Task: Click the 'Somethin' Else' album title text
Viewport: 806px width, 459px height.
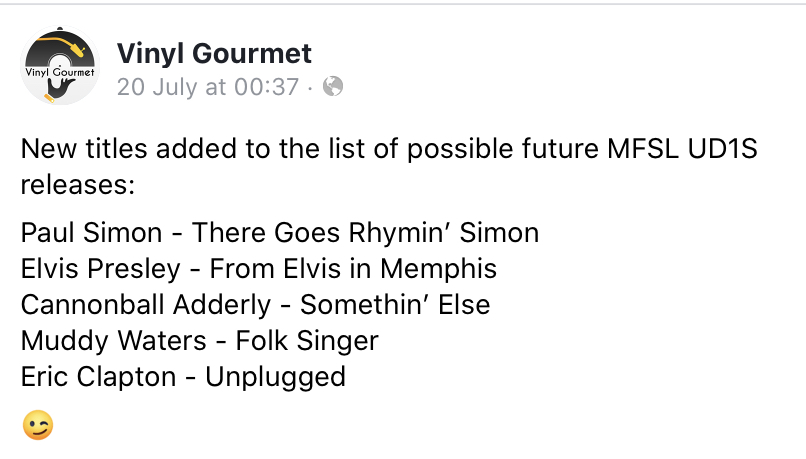Action: 395,304
